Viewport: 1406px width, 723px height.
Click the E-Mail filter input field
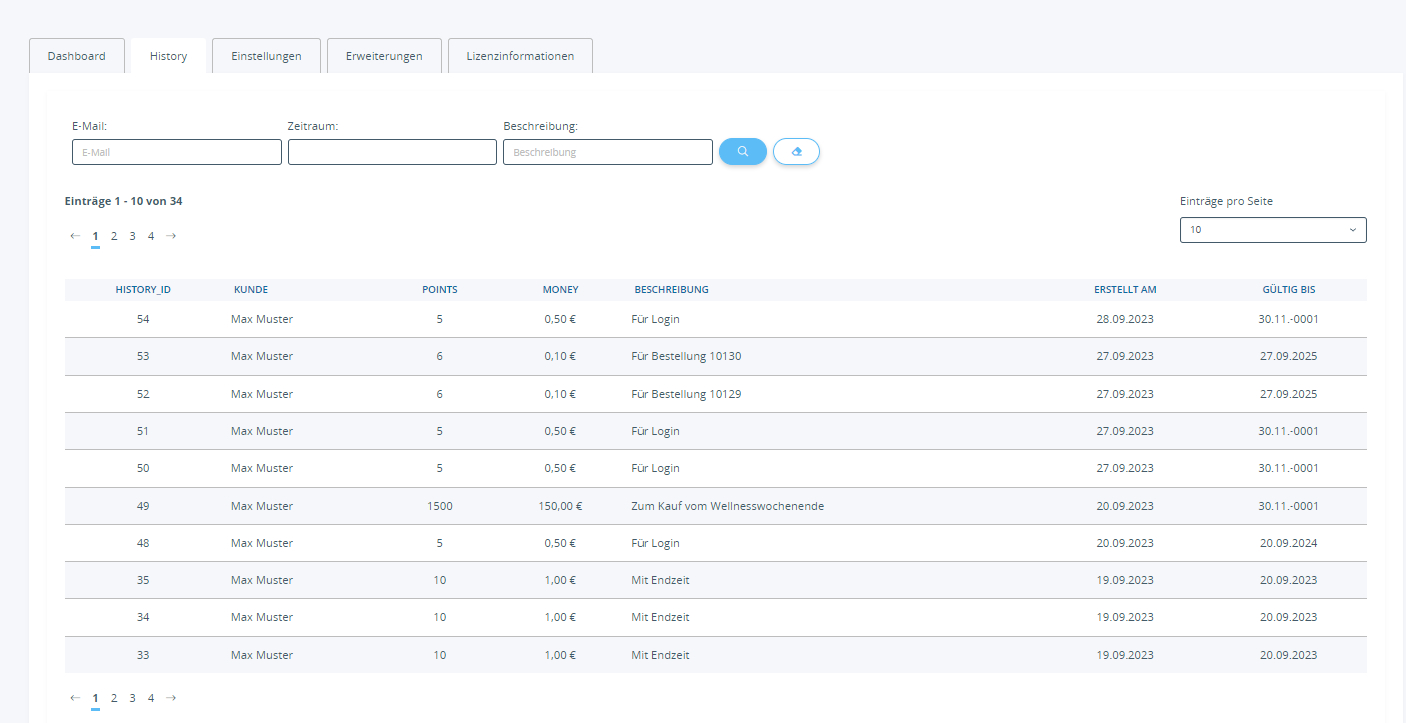tap(176, 151)
